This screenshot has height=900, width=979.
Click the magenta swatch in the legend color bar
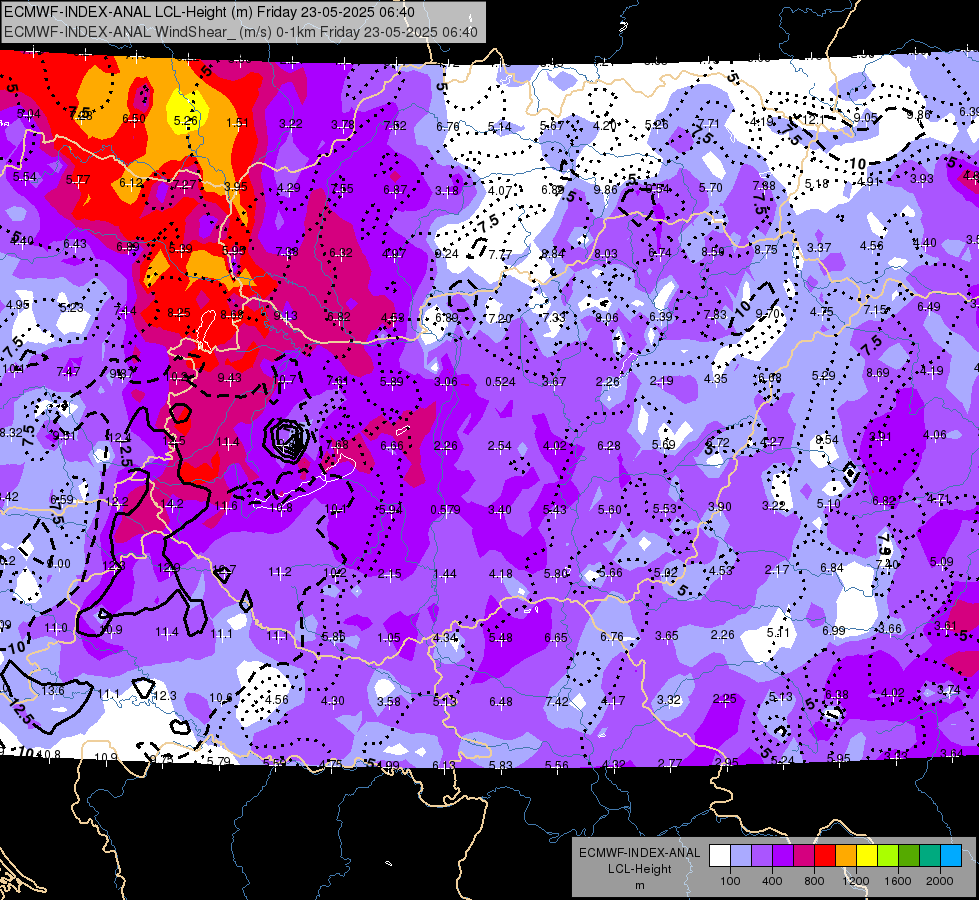[x=804, y=856]
